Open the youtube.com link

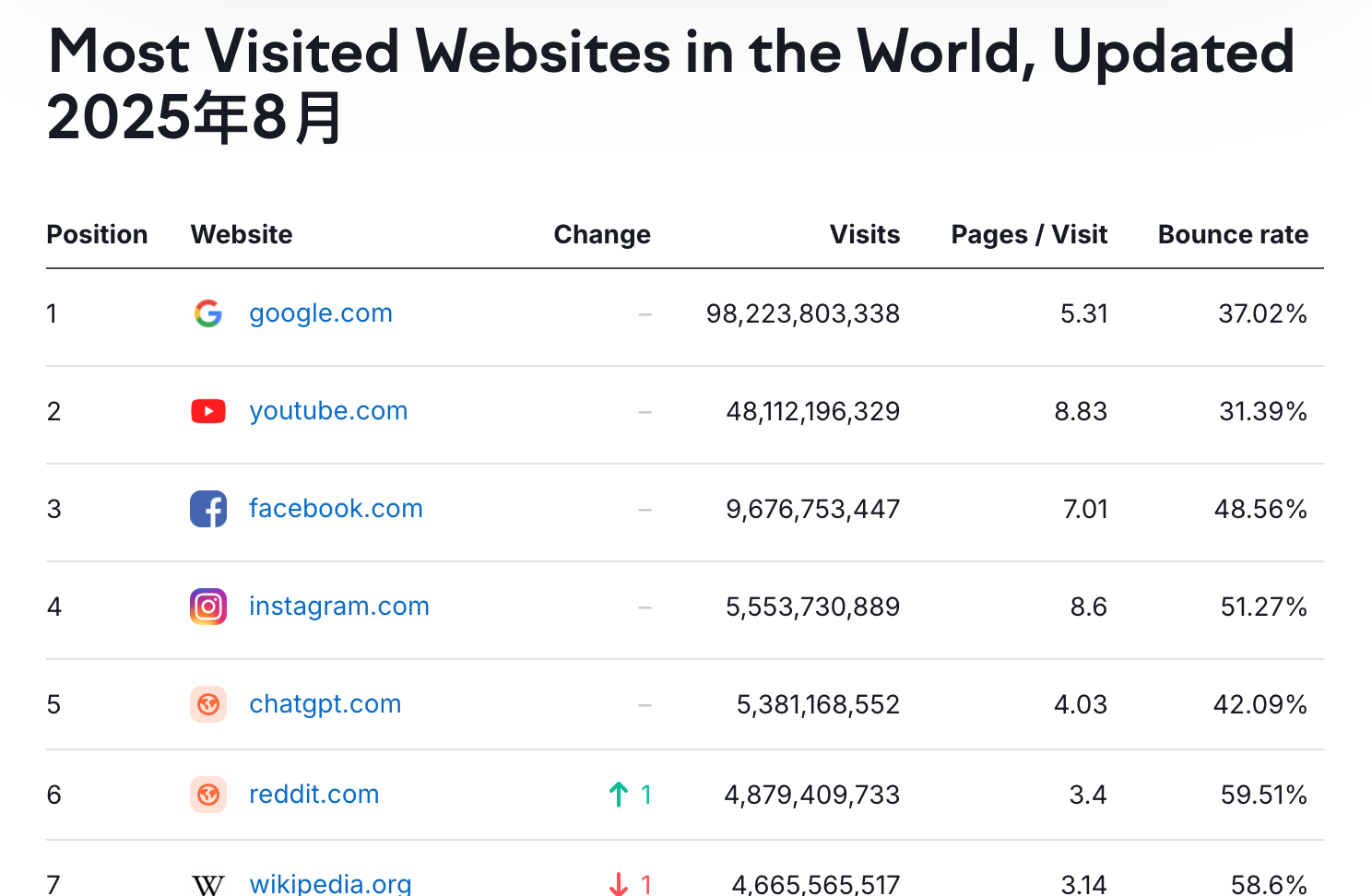328,411
